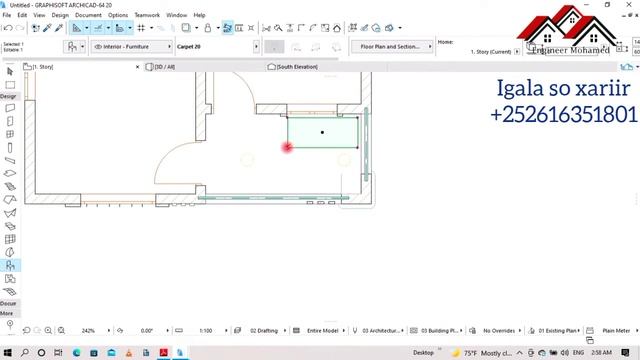Activate the Slab tool
The image size is (640, 360).
(x=10, y=173)
